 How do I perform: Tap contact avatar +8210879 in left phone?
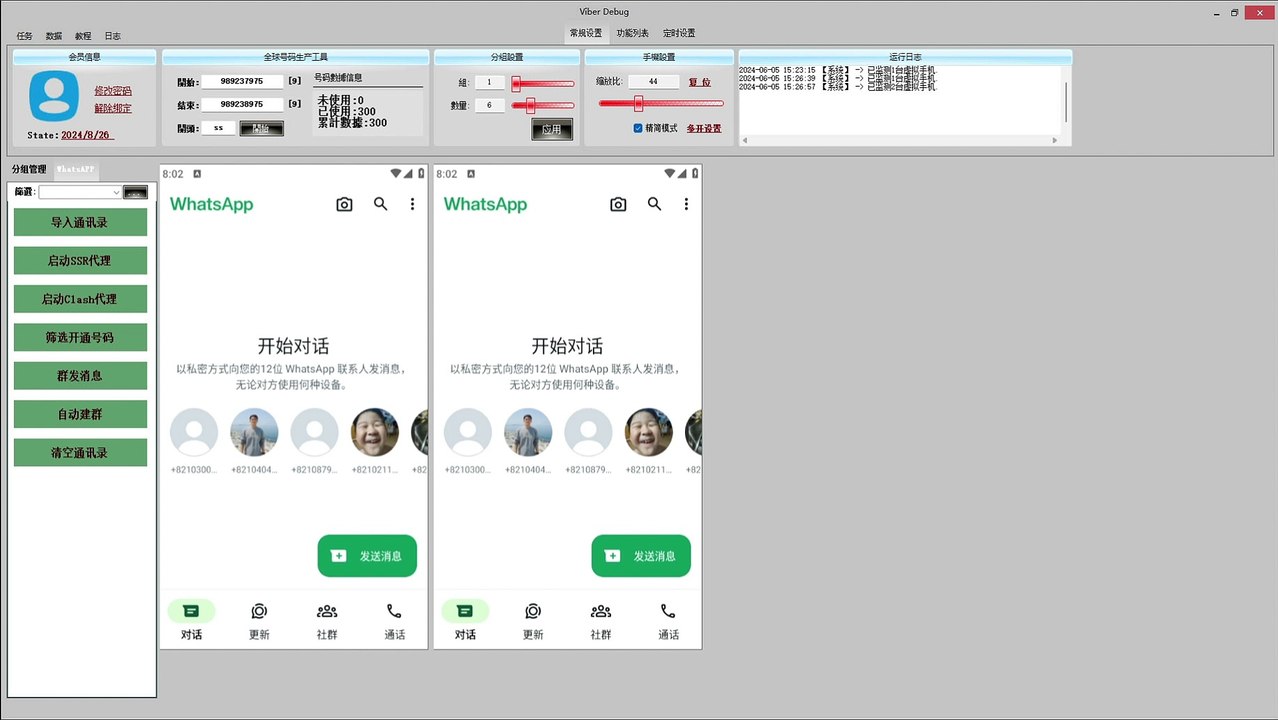(315, 433)
